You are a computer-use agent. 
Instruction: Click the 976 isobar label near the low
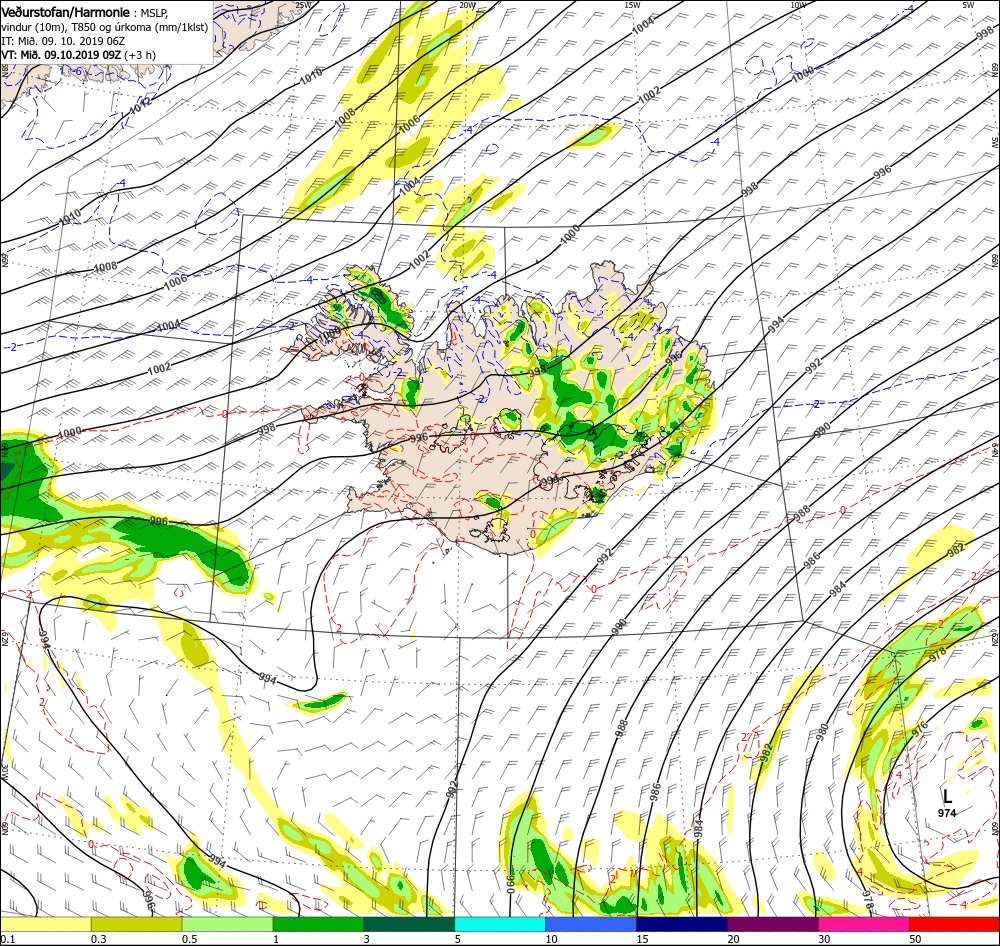tap(920, 729)
